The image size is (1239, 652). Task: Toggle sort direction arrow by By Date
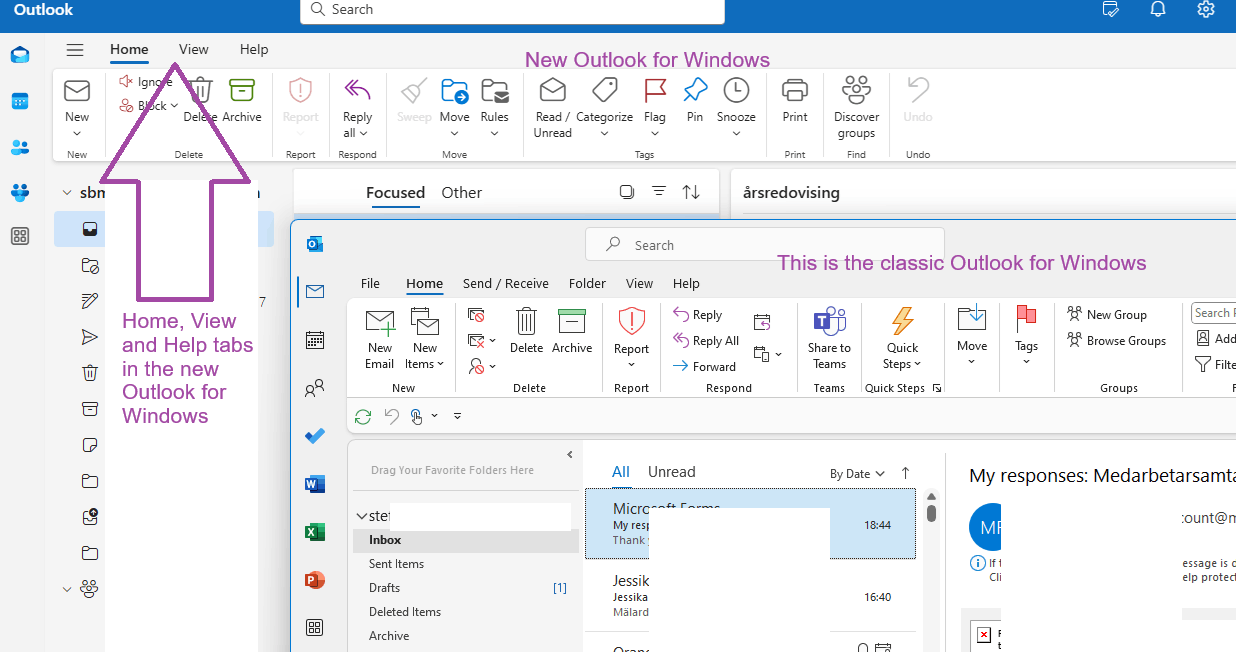click(906, 473)
